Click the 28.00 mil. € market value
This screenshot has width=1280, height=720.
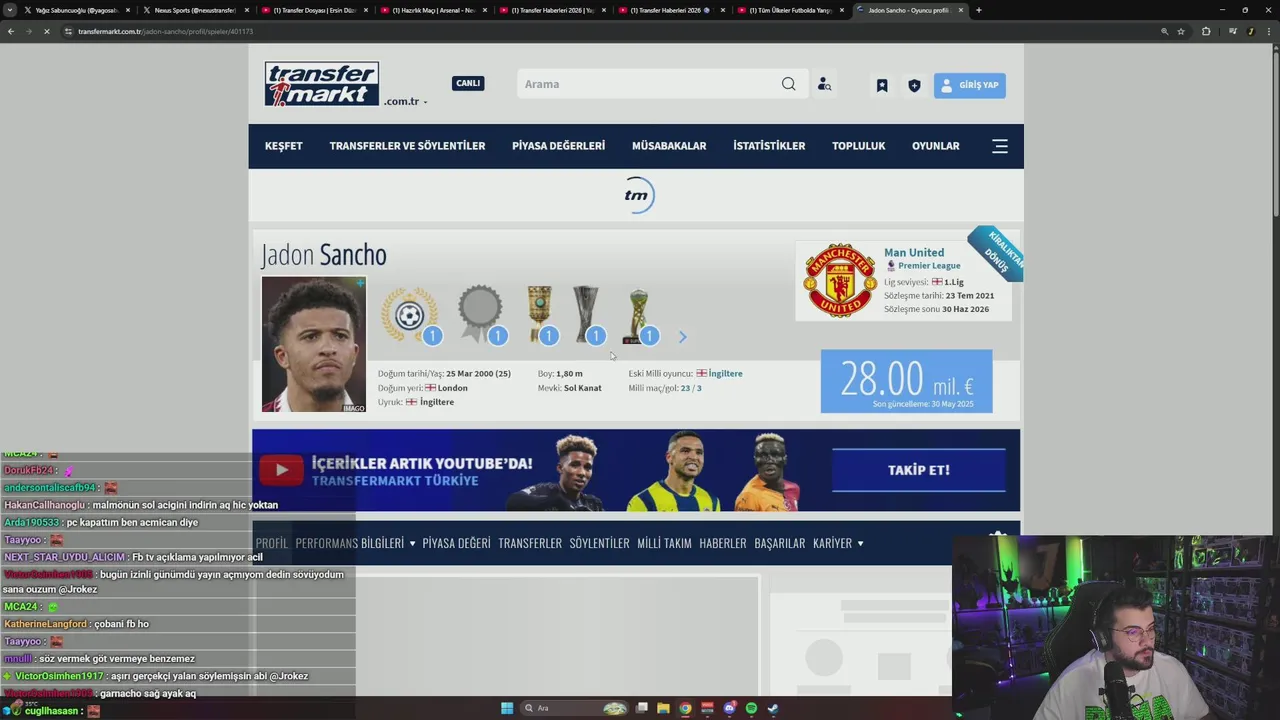(906, 380)
